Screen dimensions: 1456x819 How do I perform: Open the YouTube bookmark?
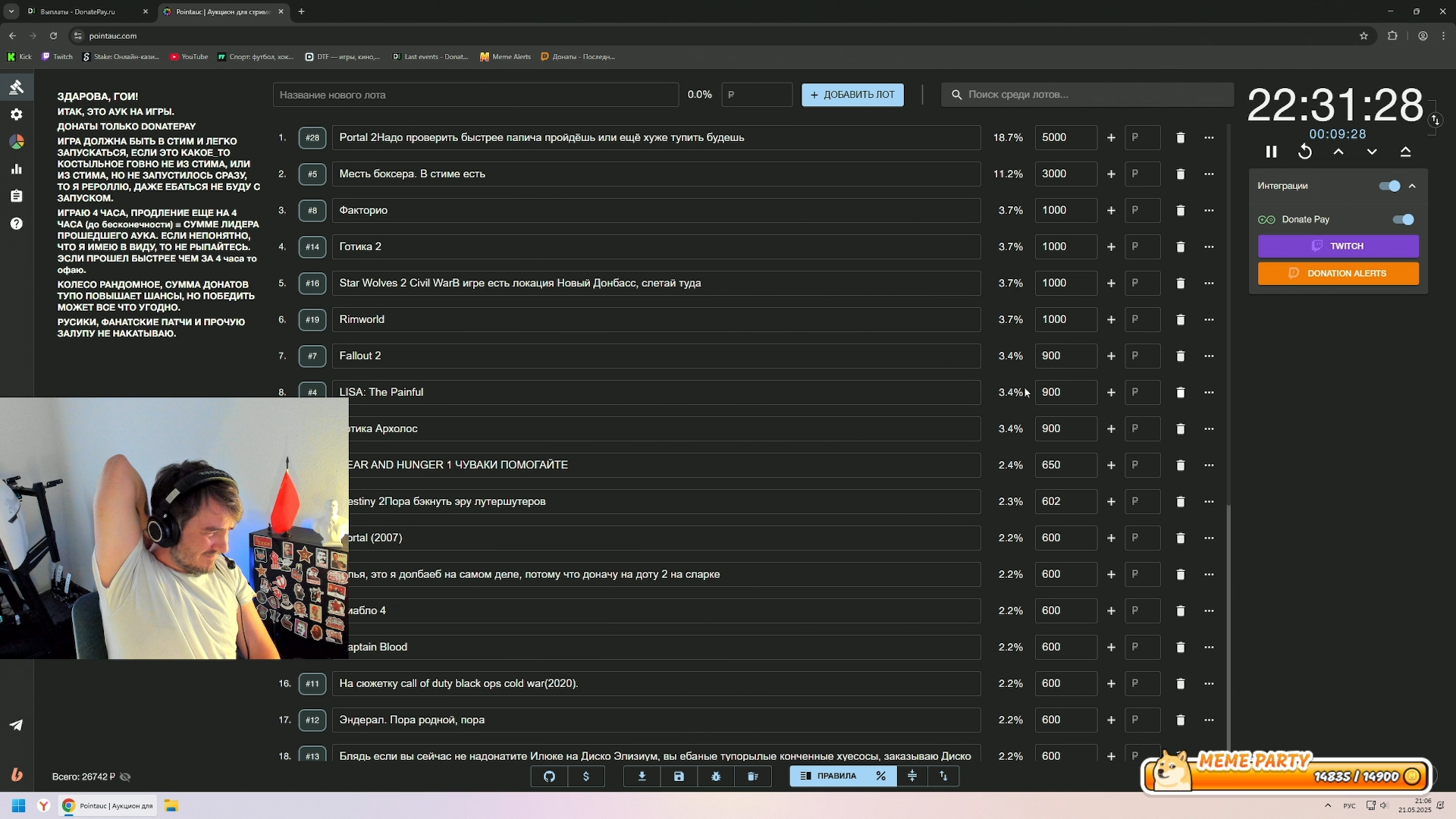189,57
